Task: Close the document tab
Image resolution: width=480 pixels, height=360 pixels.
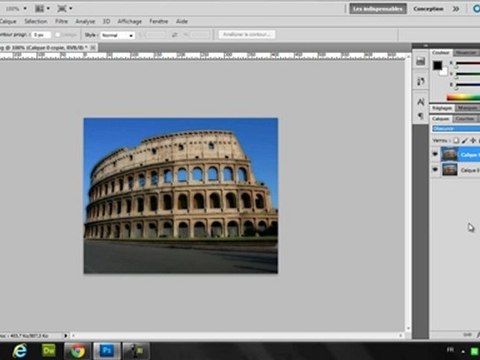Action: [x=93, y=48]
